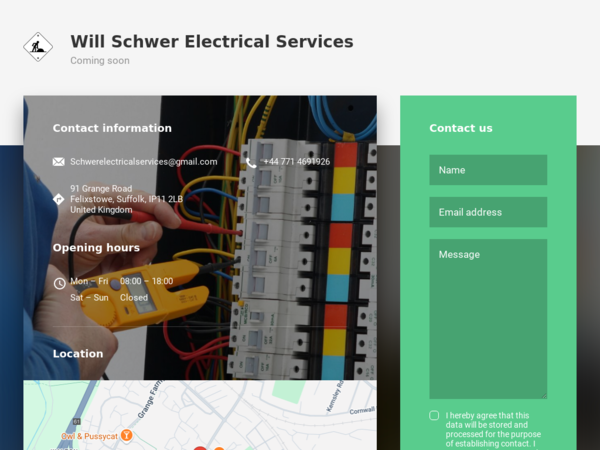The width and height of the screenshot is (600, 450).
Task: Click the 'Felixstowe, Suffolk, IP11 2LB' line
Action: pyautogui.click(x=126, y=199)
